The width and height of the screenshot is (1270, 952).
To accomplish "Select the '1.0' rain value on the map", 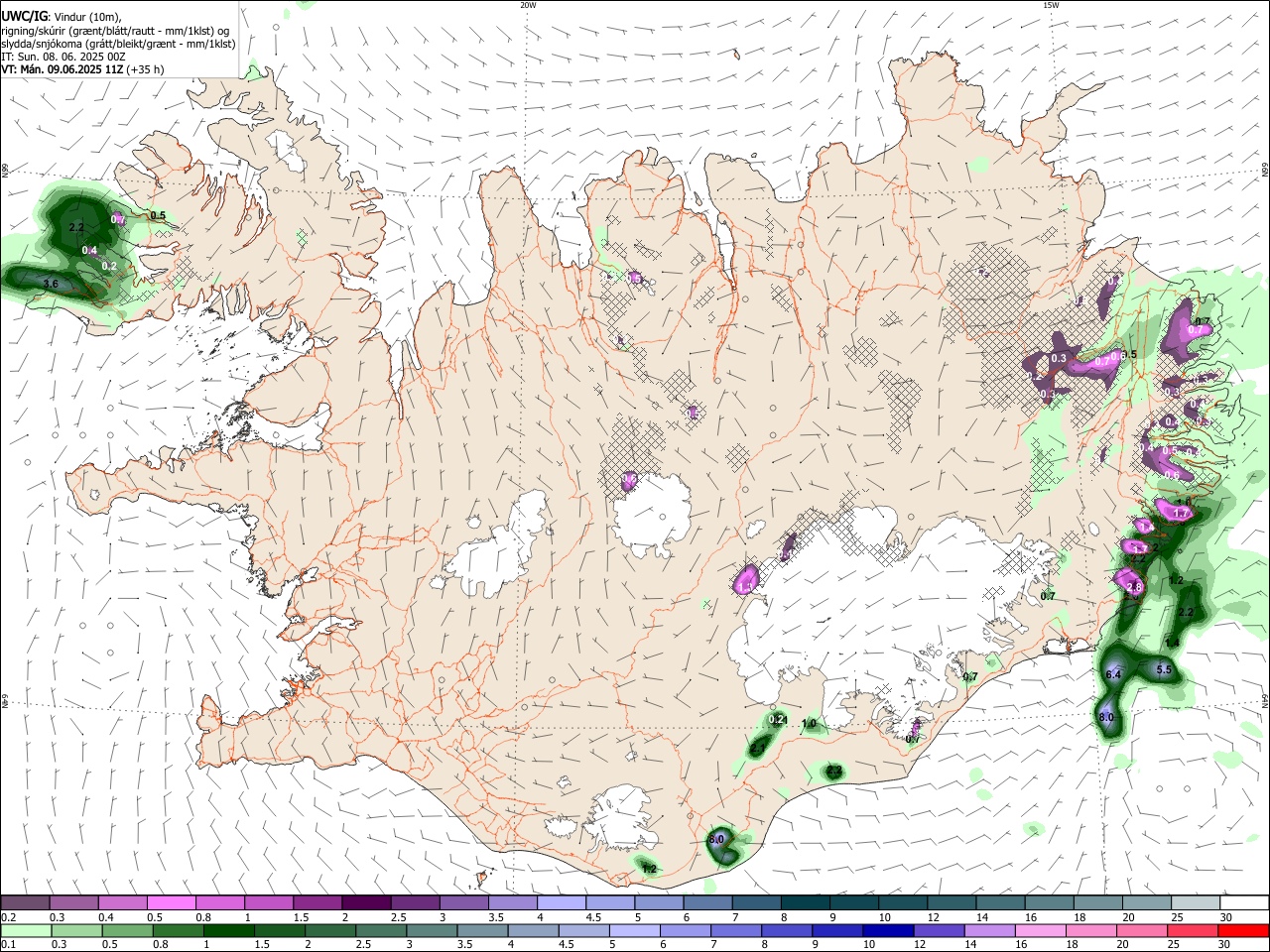I will point(809,724).
